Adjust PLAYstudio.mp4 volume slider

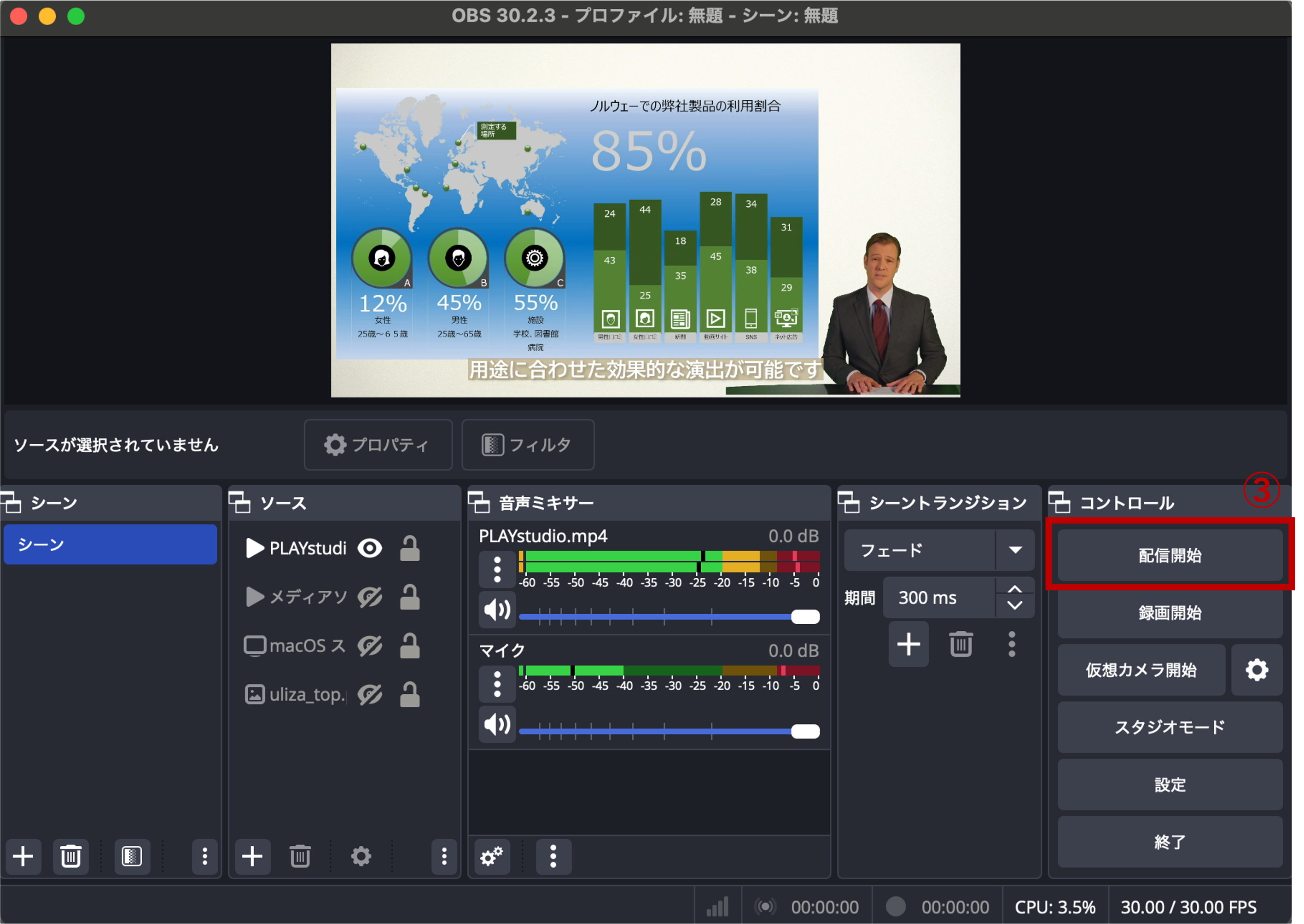pyautogui.click(x=669, y=617)
